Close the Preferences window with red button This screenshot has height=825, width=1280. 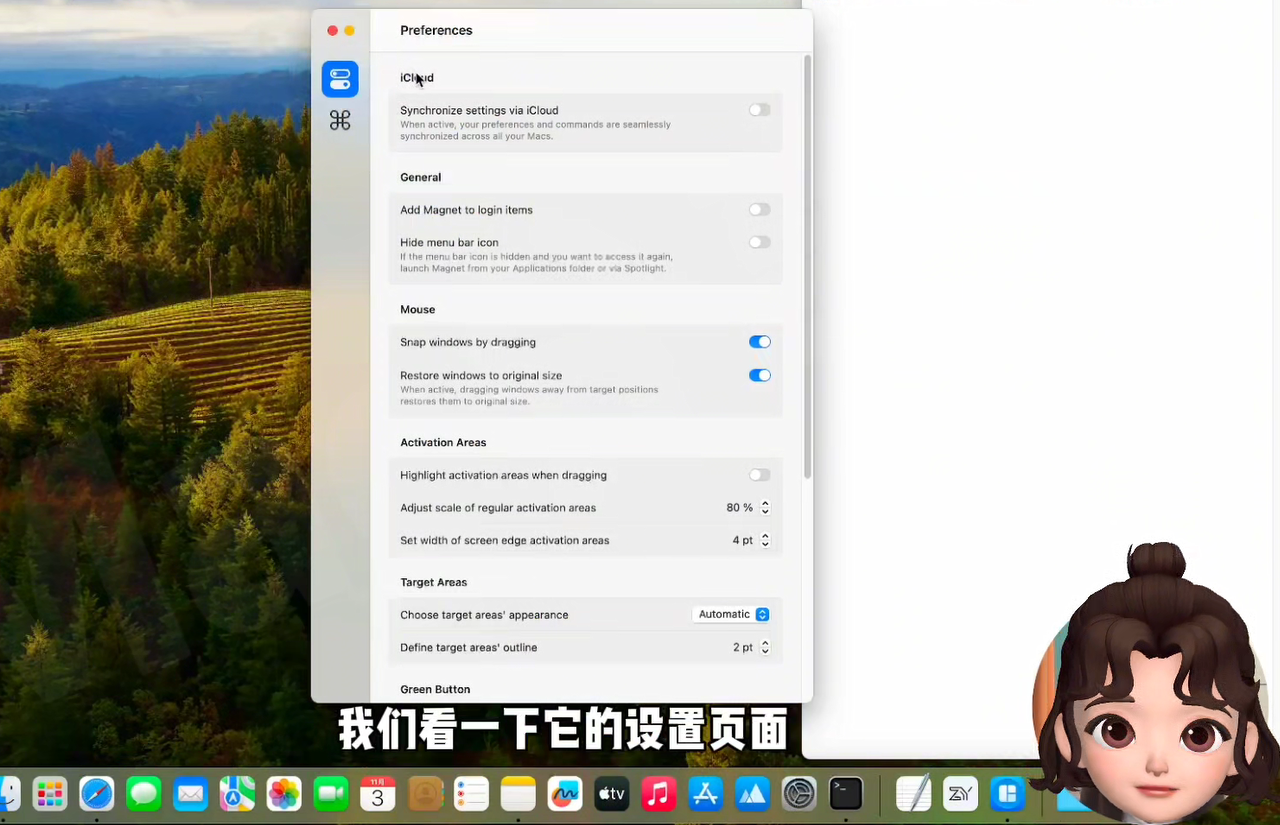click(x=333, y=31)
